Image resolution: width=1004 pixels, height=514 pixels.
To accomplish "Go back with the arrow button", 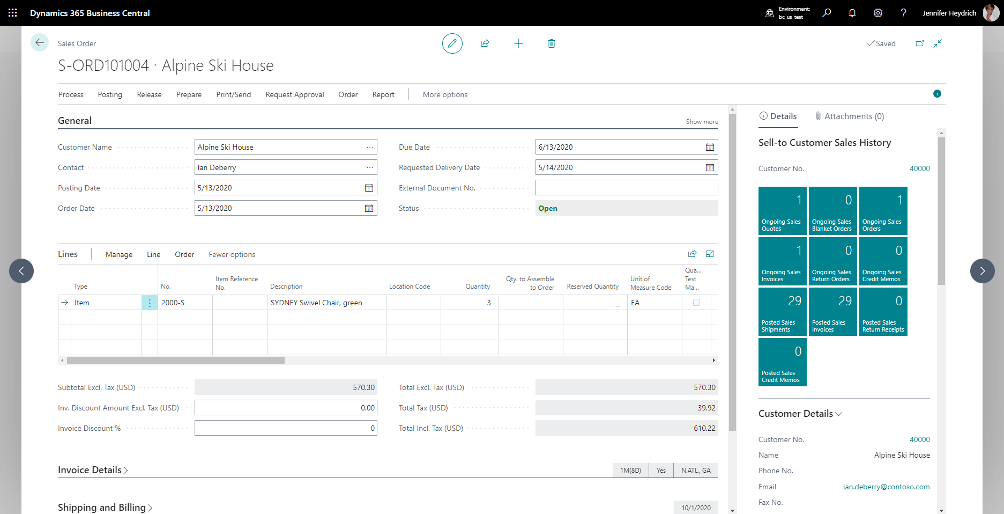I will point(40,43).
